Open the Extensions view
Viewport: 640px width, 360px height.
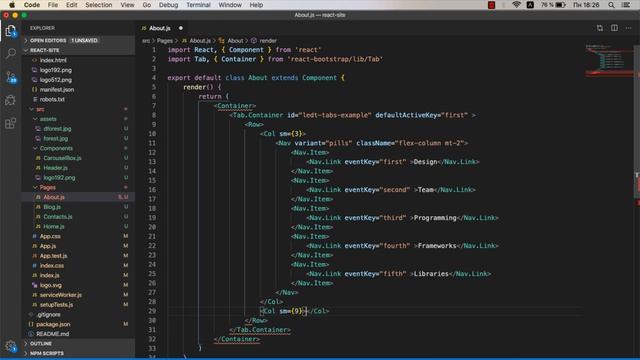point(11,123)
